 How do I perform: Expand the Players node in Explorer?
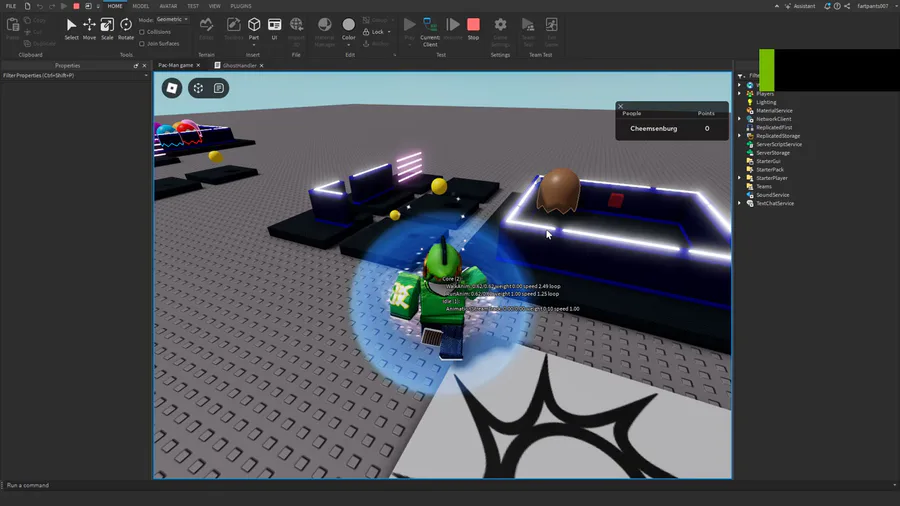739,94
